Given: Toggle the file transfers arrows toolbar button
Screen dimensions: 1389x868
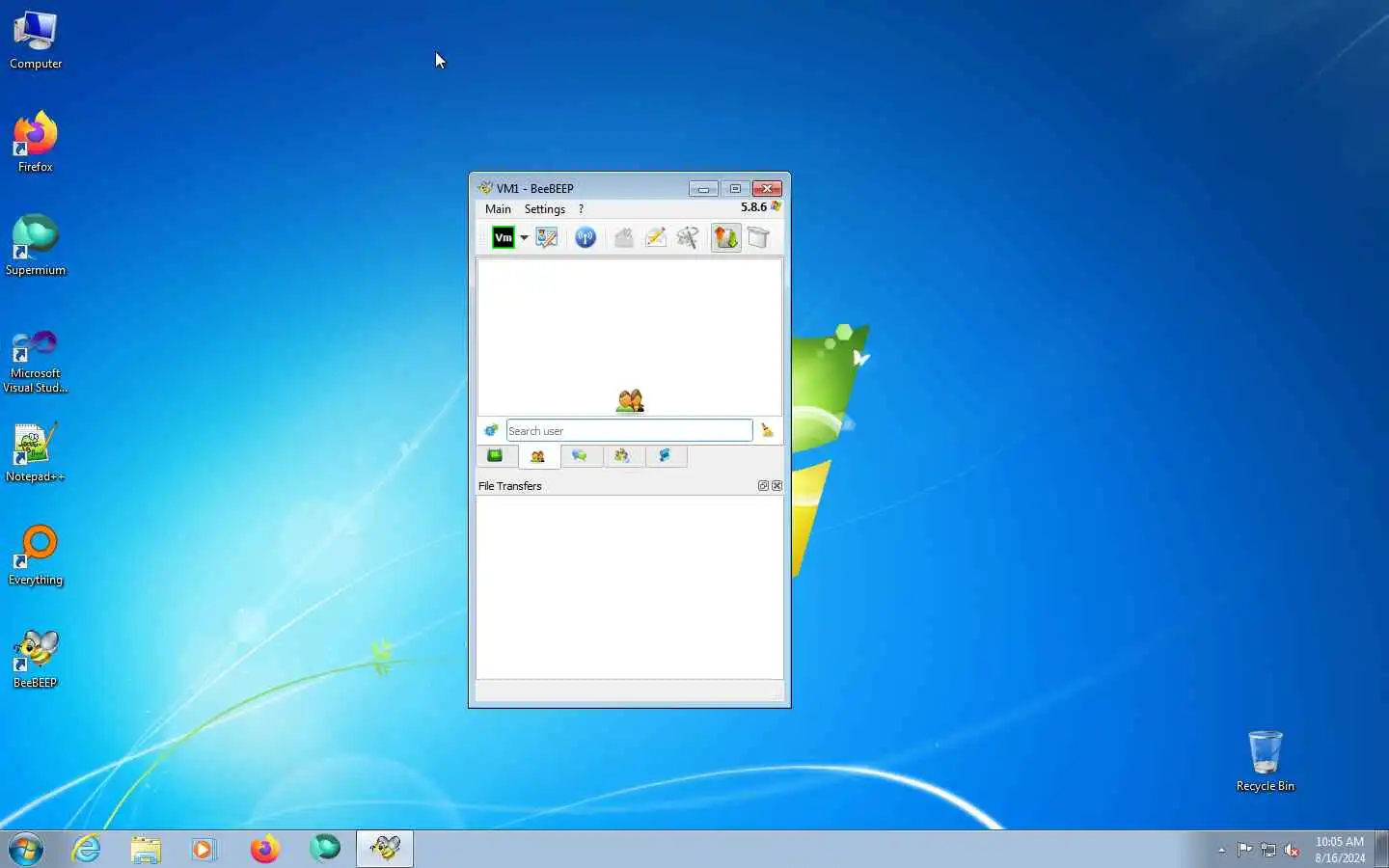Looking at the screenshot, I should click(x=726, y=237).
